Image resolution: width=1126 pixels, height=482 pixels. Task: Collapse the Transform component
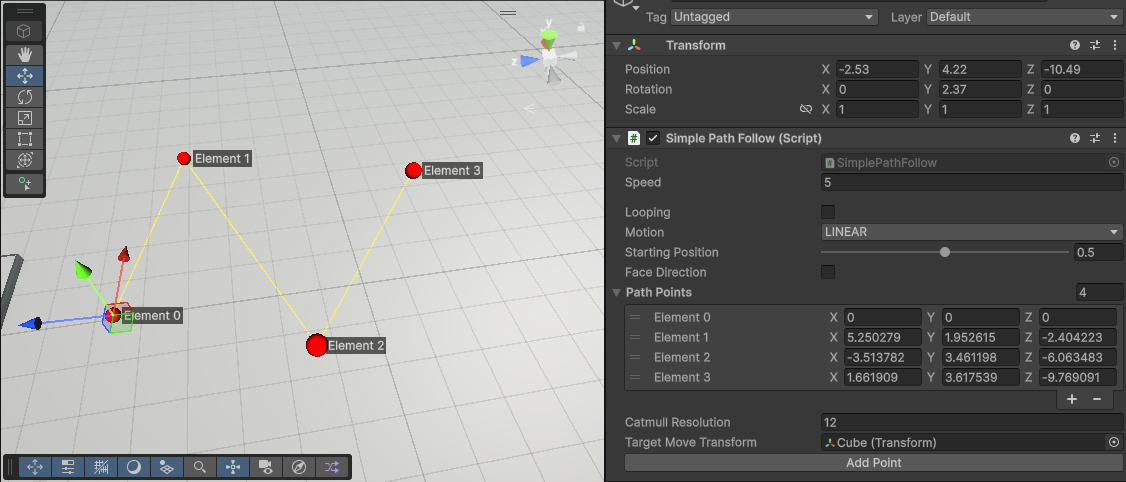point(616,45)
